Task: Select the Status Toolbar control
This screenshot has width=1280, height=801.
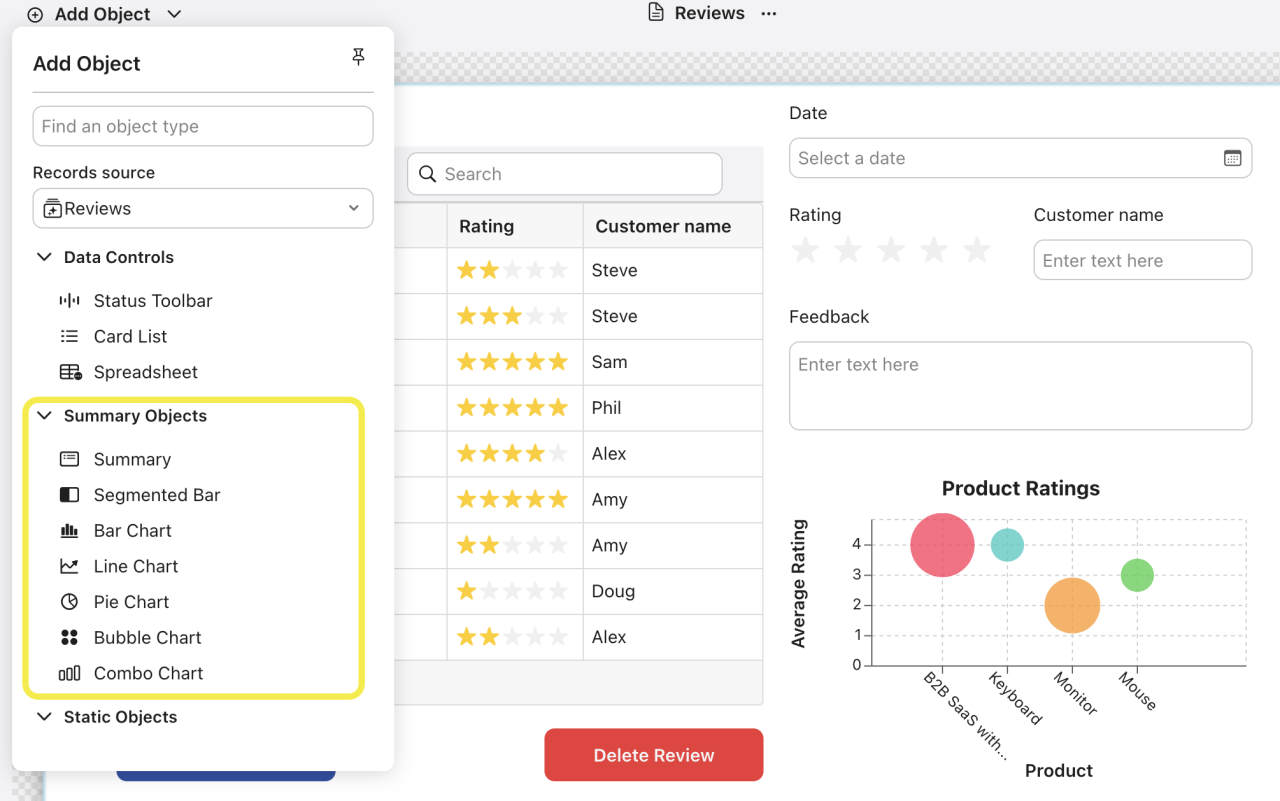Action: 152,300
